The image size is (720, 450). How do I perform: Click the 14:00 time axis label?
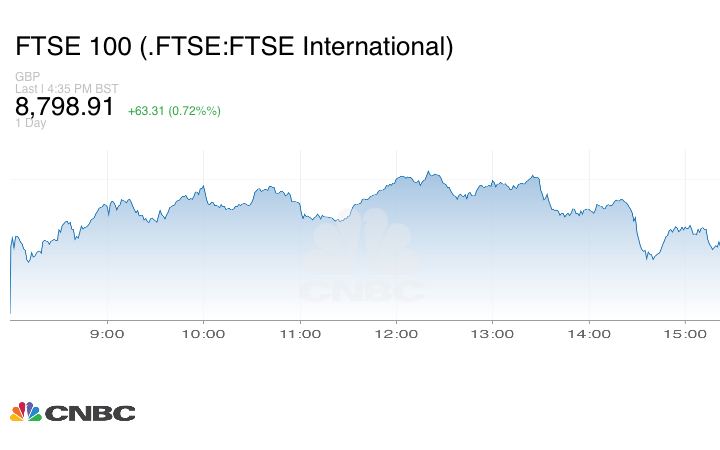[x=589, y=334]
